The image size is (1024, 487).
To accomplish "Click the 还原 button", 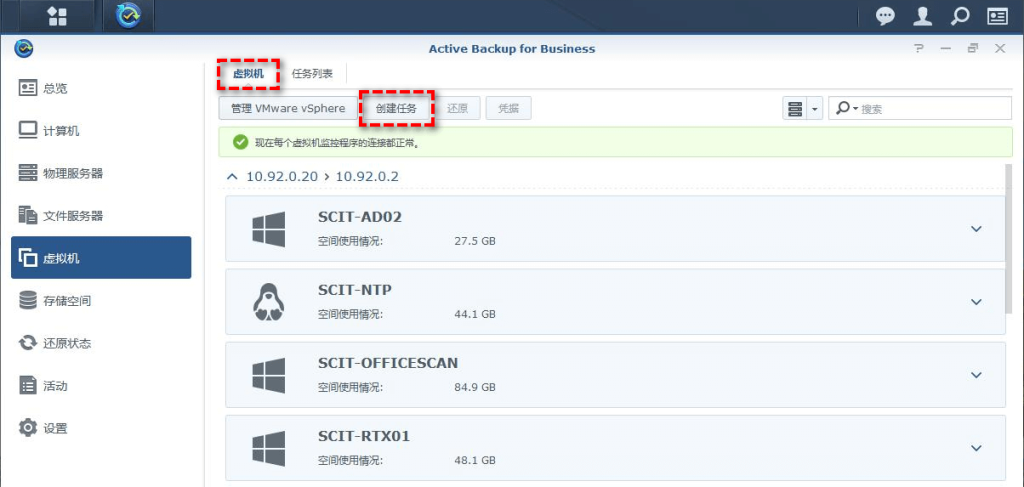I will tap(457, 108).
